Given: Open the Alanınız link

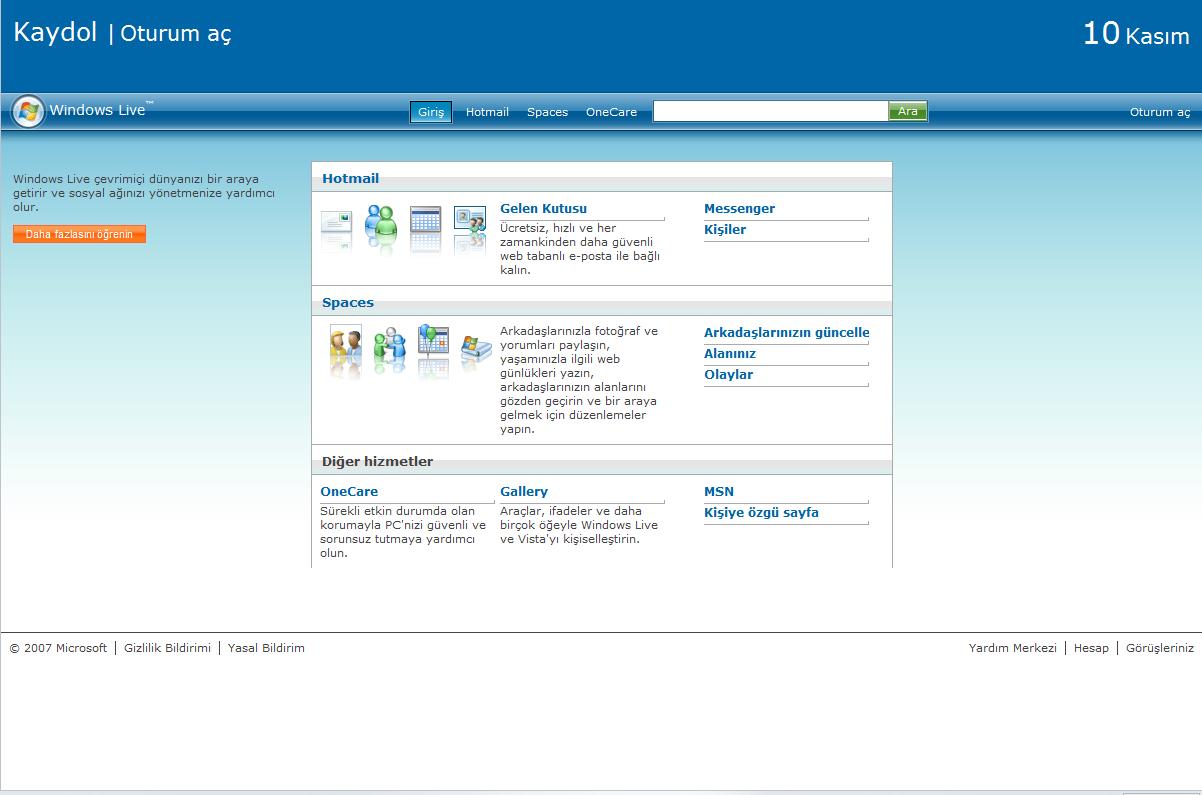Looking at the screenshot, I should click(x=730, y=354).
